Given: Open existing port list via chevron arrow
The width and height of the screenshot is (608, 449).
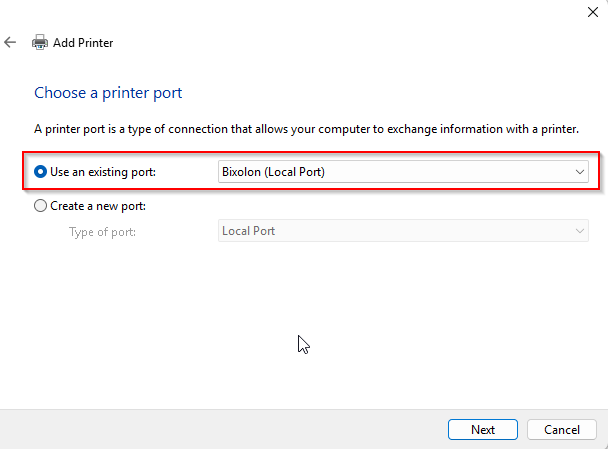Looking at the screenshot, I should (580, 172).
